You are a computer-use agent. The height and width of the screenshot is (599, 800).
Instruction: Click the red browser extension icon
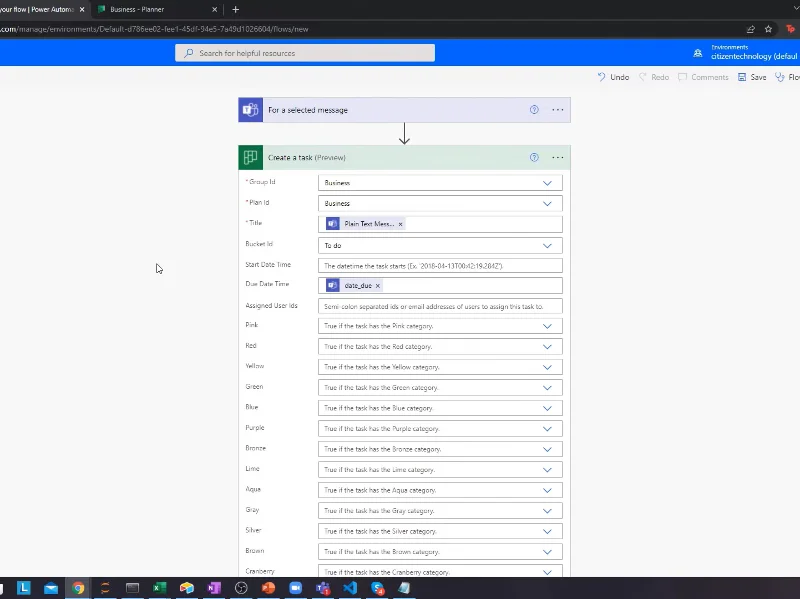click(790, 29)
